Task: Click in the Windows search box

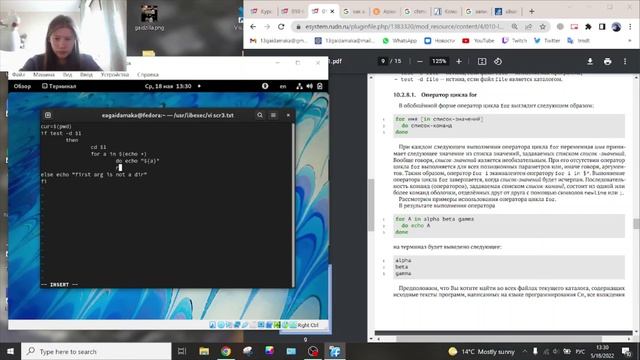Action: (96, 351)
